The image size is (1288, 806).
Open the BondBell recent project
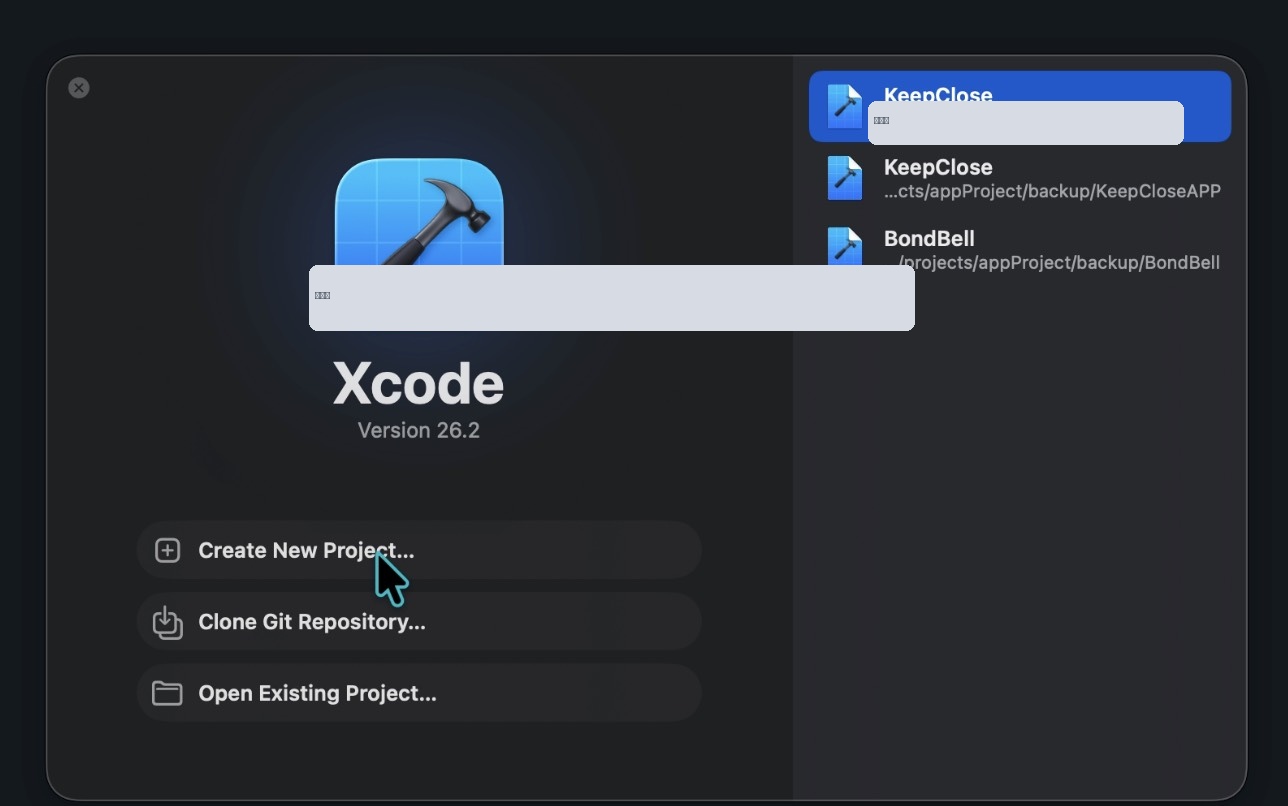(1020, 249)
